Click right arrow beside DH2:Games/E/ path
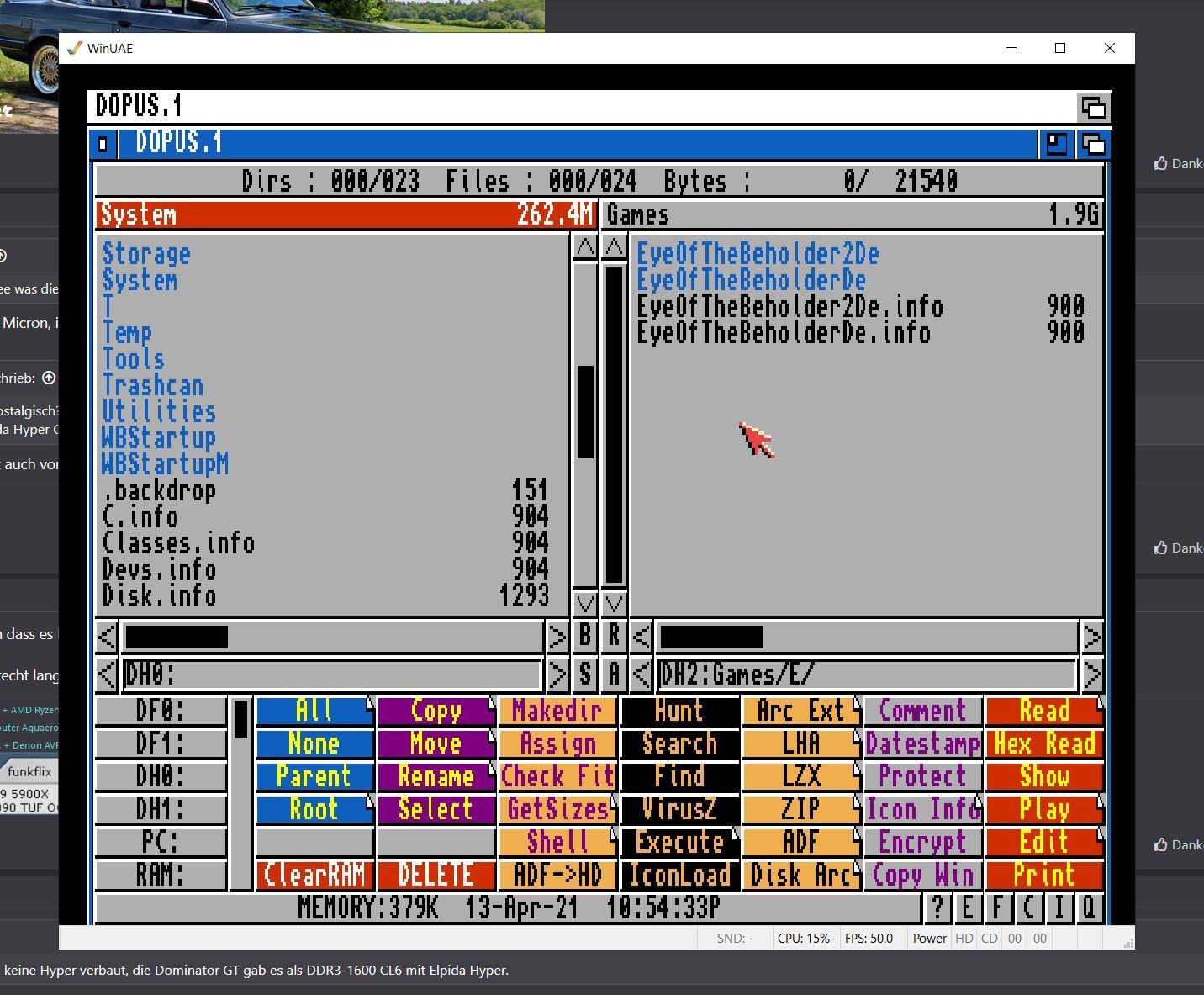The width and height of the screenshot is (1204, 995). pos(1091,674)
